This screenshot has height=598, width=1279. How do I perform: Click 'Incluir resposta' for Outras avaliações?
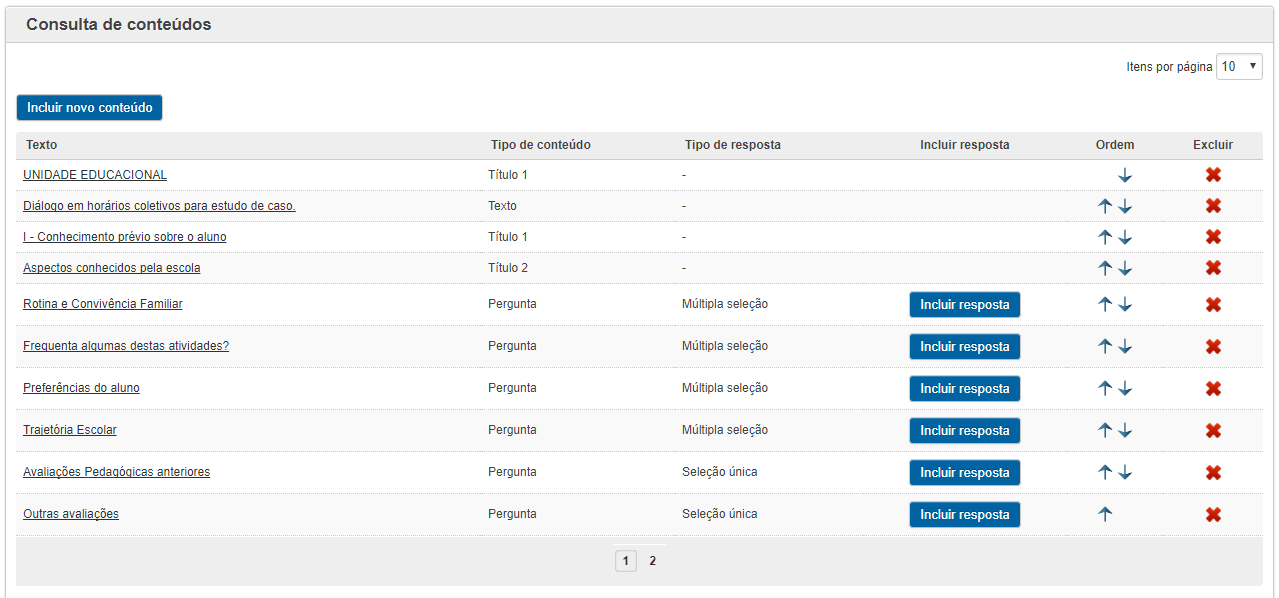[x=965, y=515]
